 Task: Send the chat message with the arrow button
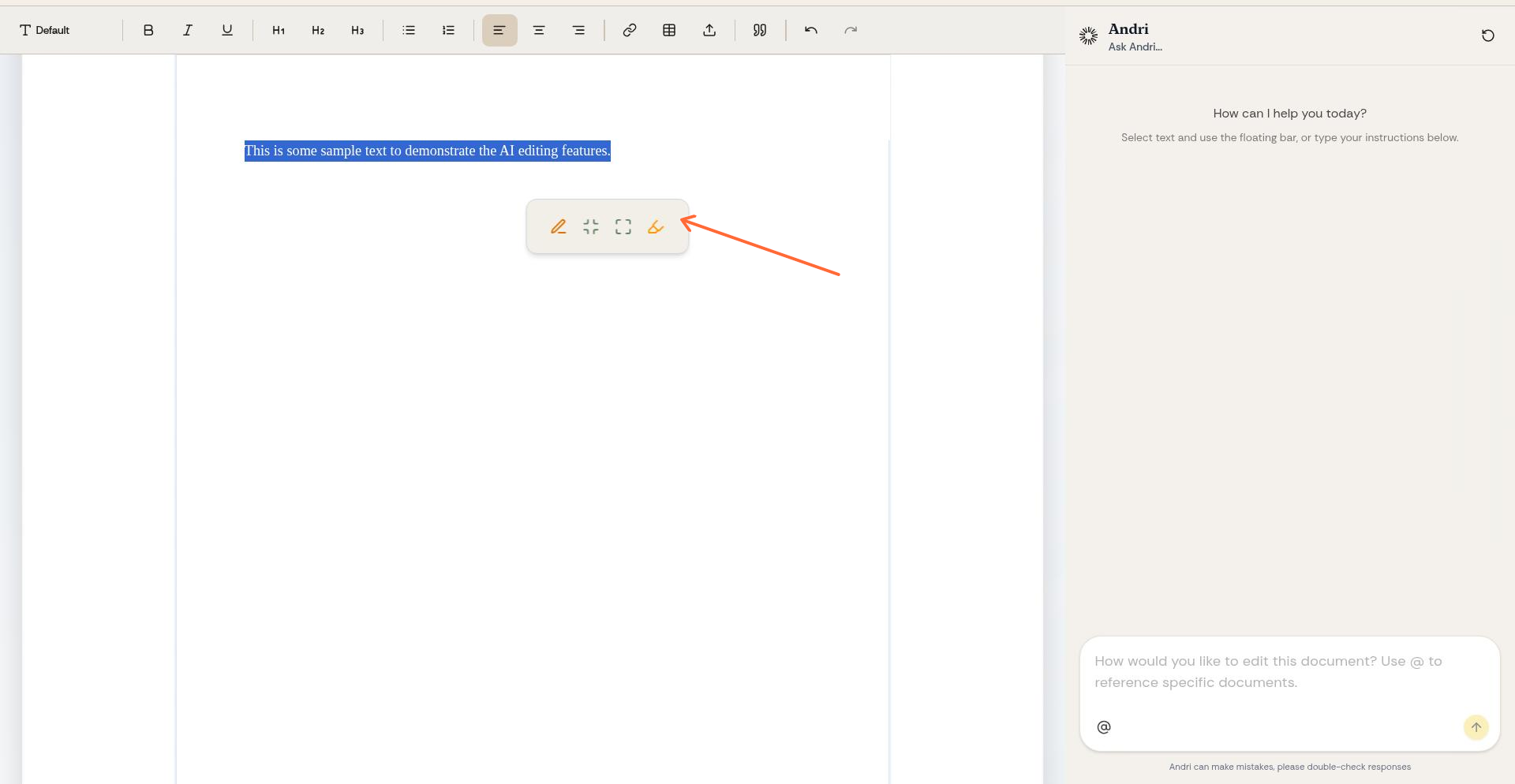click(1476, 727)
